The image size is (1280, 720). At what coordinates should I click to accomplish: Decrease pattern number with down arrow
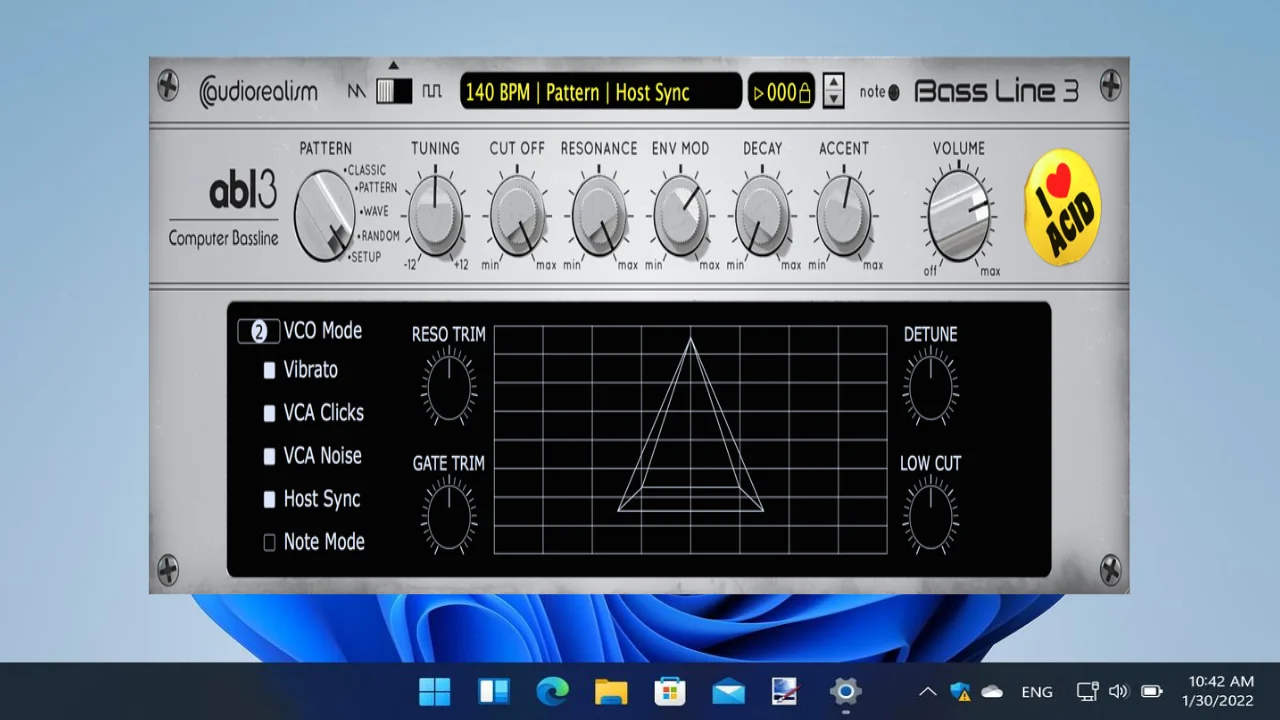click(833, 100)
